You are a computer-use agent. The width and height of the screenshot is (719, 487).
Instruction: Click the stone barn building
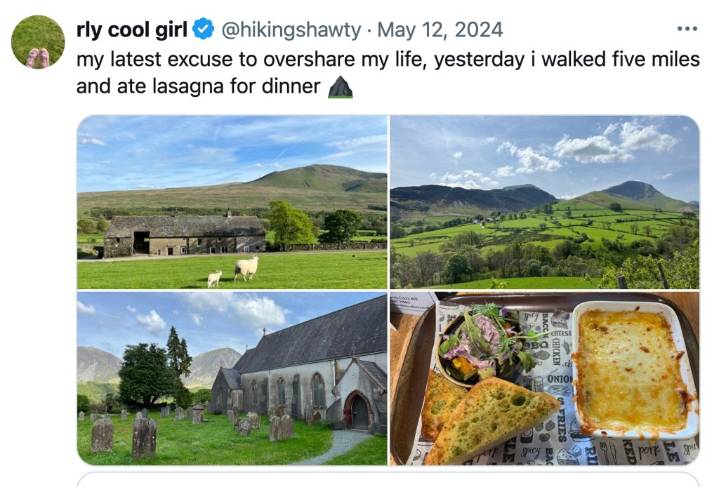tap(185, 236)
